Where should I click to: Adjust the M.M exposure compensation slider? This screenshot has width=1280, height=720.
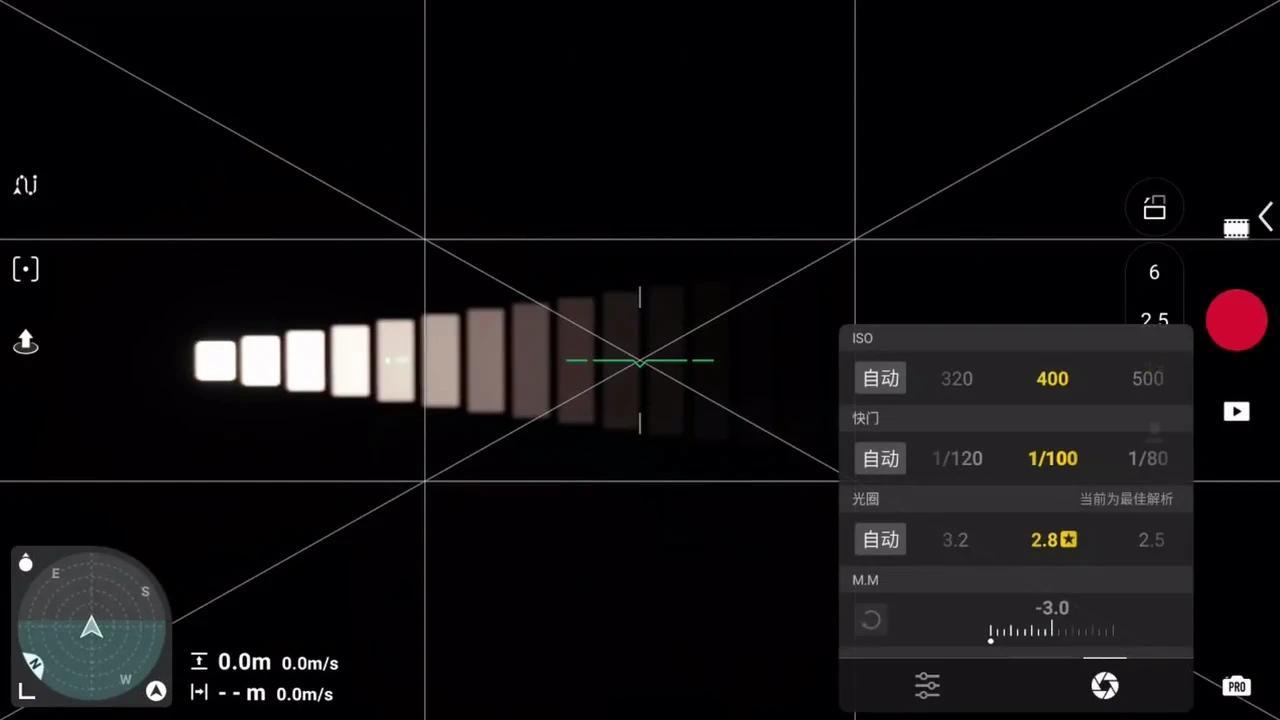point(1052,630)
